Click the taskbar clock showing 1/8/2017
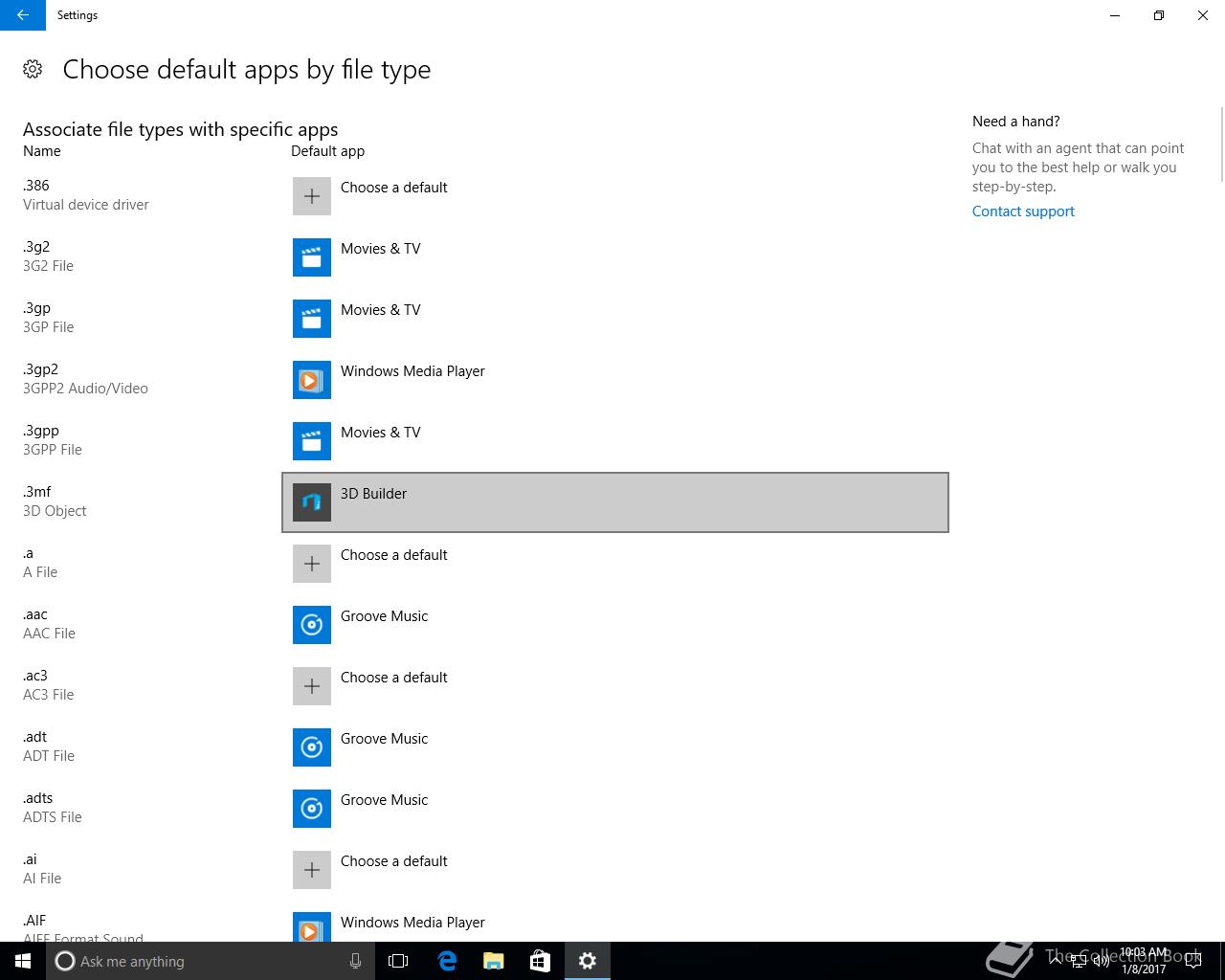 pyautogui.click(x=1144, y=961)
